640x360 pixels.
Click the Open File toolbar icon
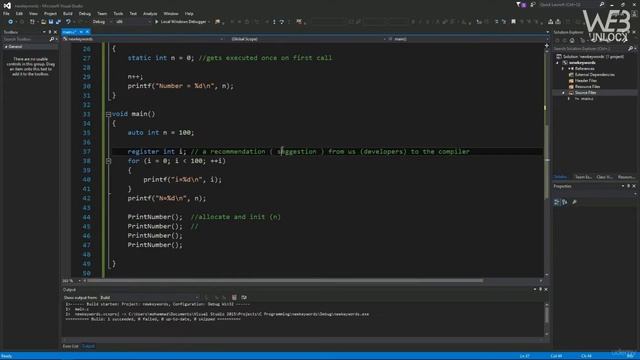43,22
